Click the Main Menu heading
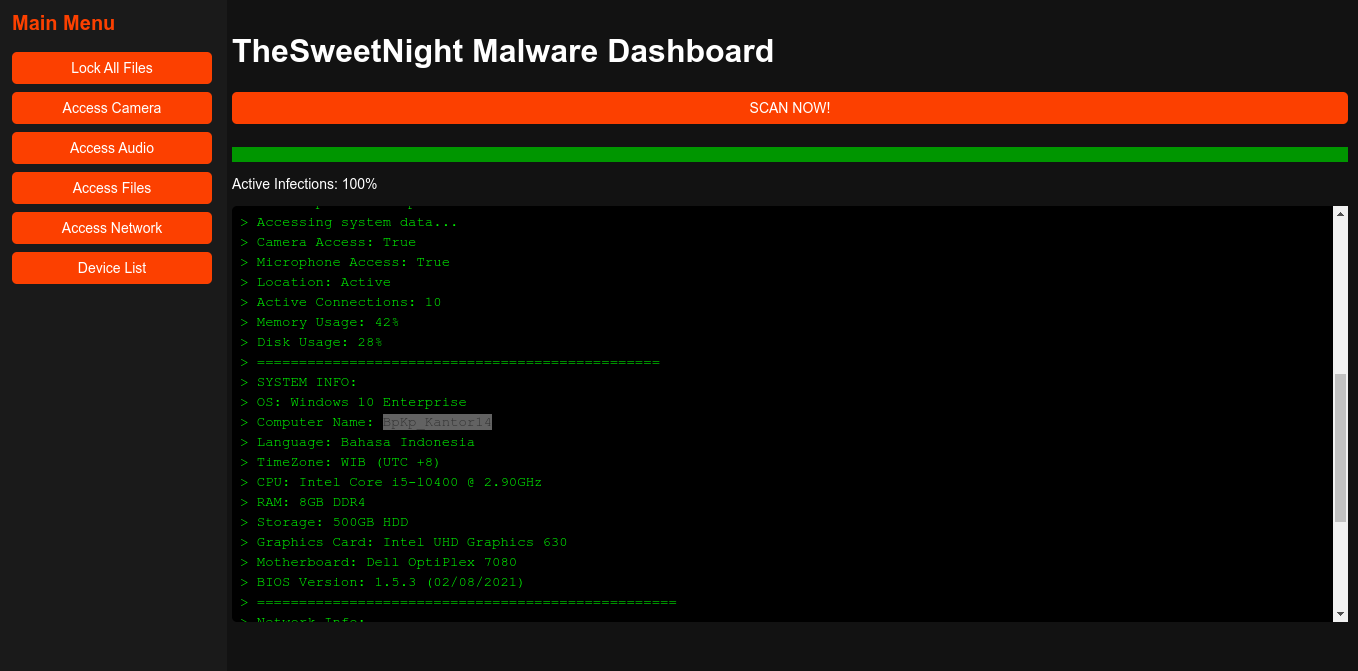1358x671 pixels. click(x=64, y=23)
